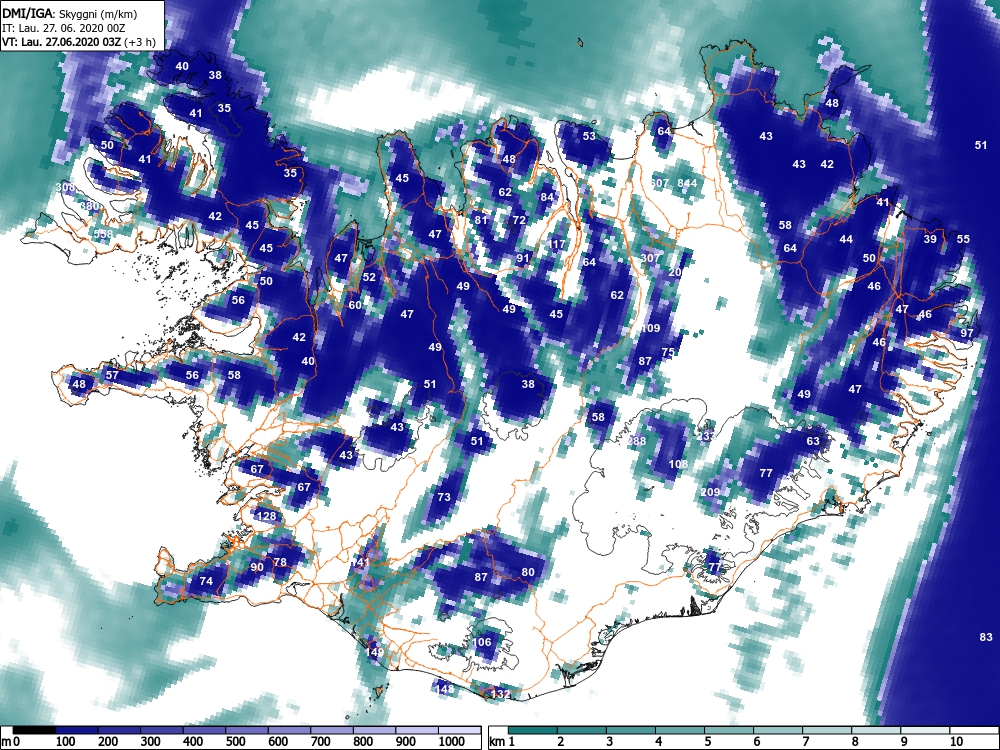
Task: Click the visibility value '84' on the map
Action: [x=547, y=197]
